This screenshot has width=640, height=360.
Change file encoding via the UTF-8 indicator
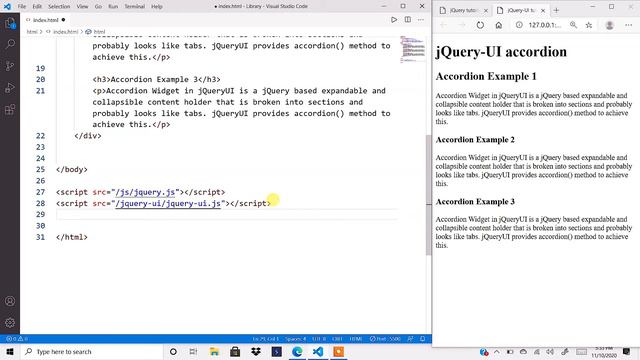pos(319,339)
